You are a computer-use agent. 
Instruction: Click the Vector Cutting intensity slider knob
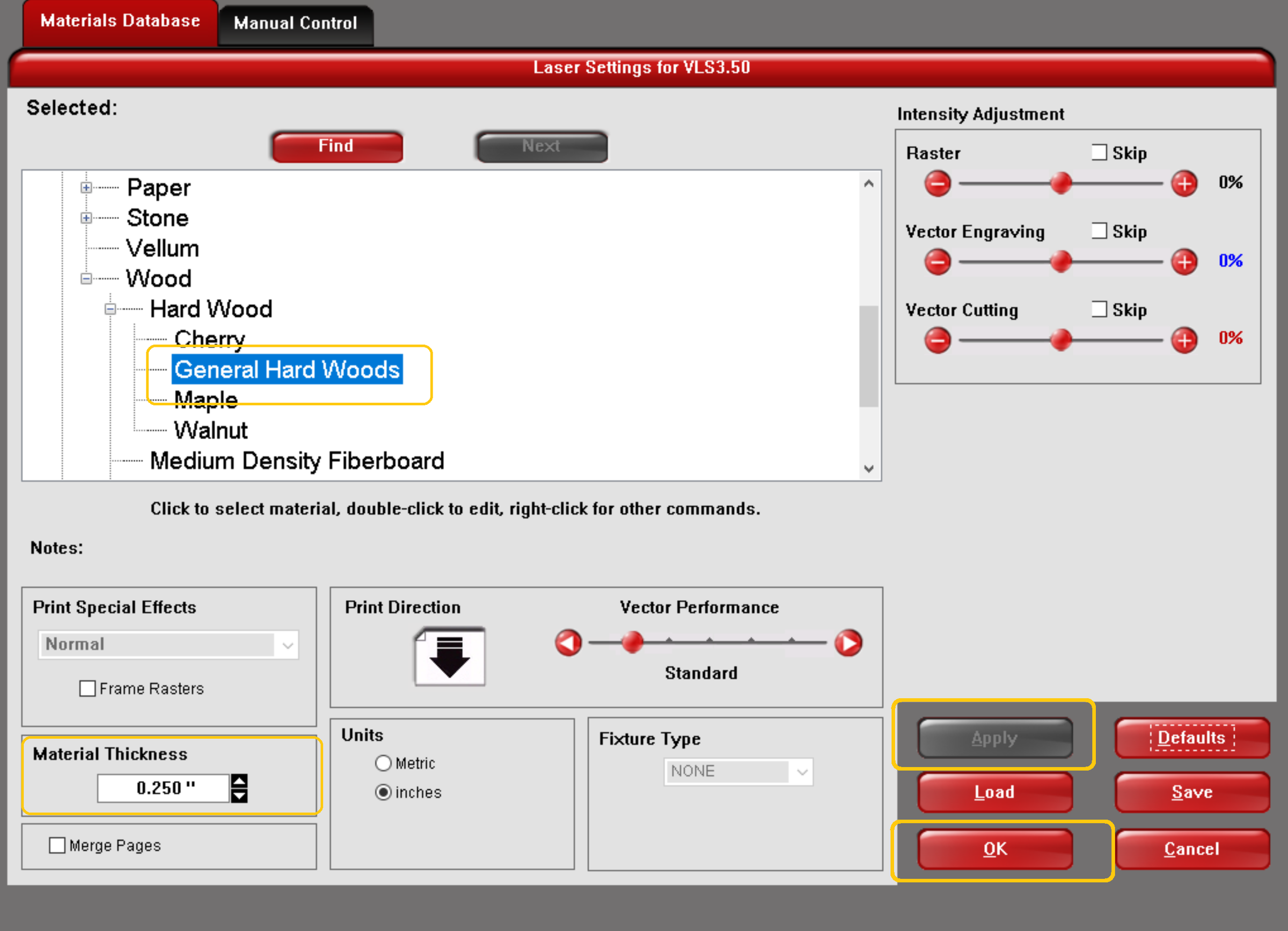pos(1060,340)
